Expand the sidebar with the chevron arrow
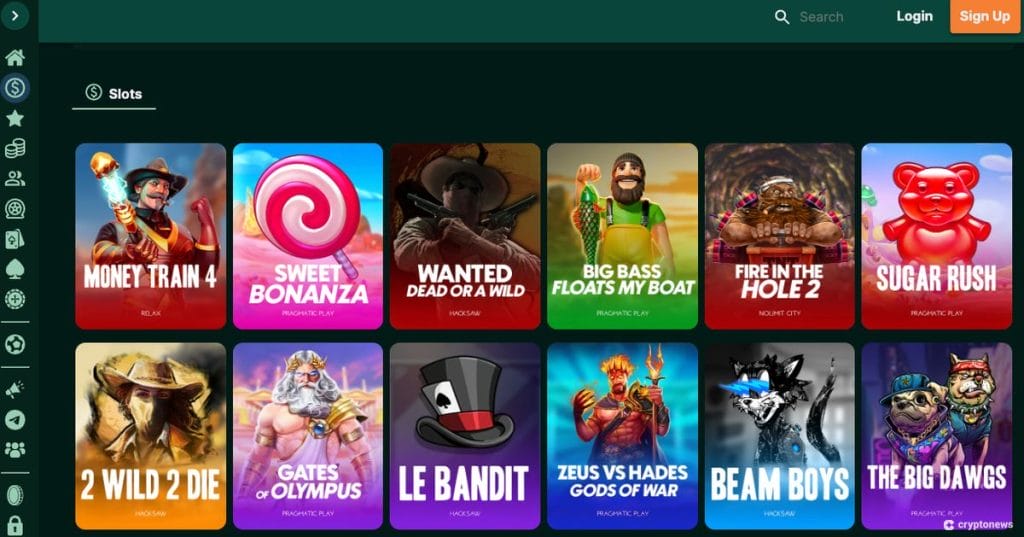1024x537 pixels. [x=15, y=16]
